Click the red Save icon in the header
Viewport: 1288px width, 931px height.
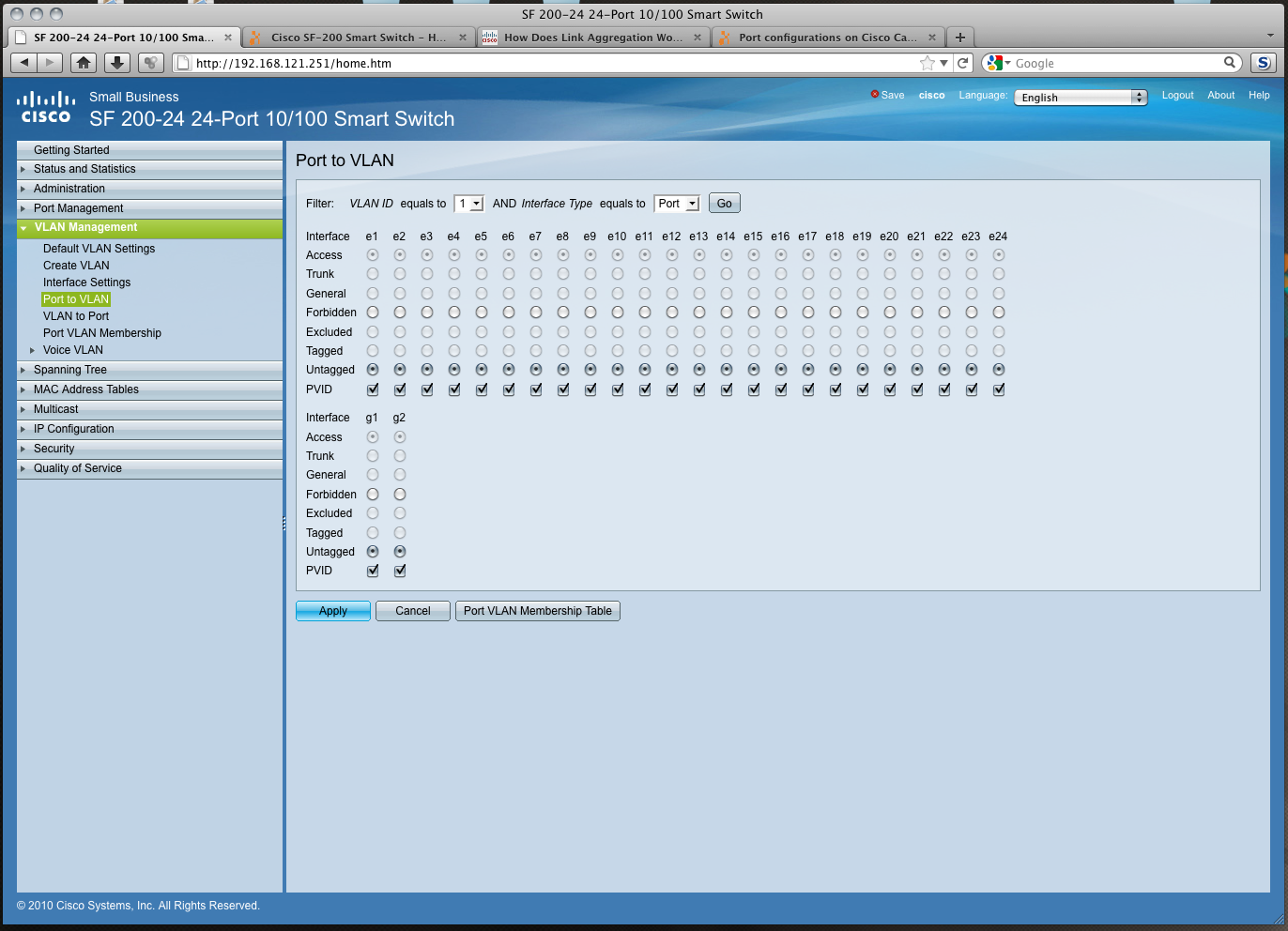pyautogui.click(x=875, y=95)
